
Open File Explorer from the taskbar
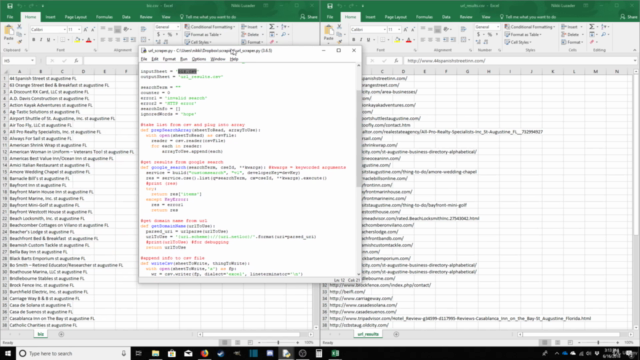point(156,353)
